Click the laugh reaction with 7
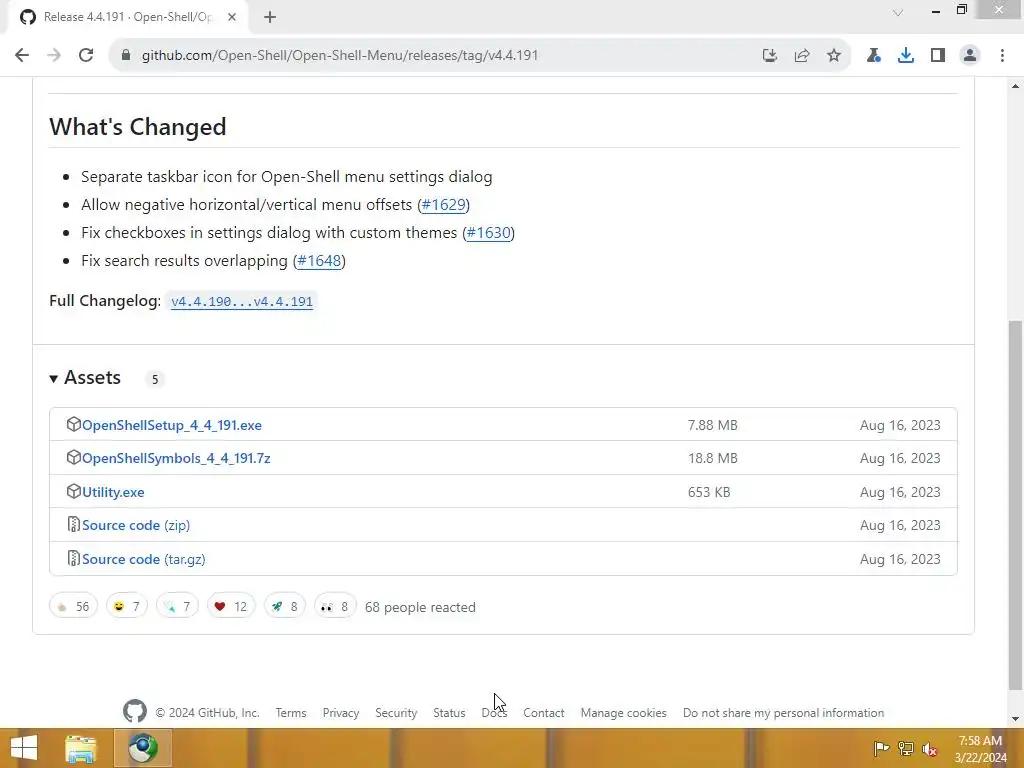 127,607
